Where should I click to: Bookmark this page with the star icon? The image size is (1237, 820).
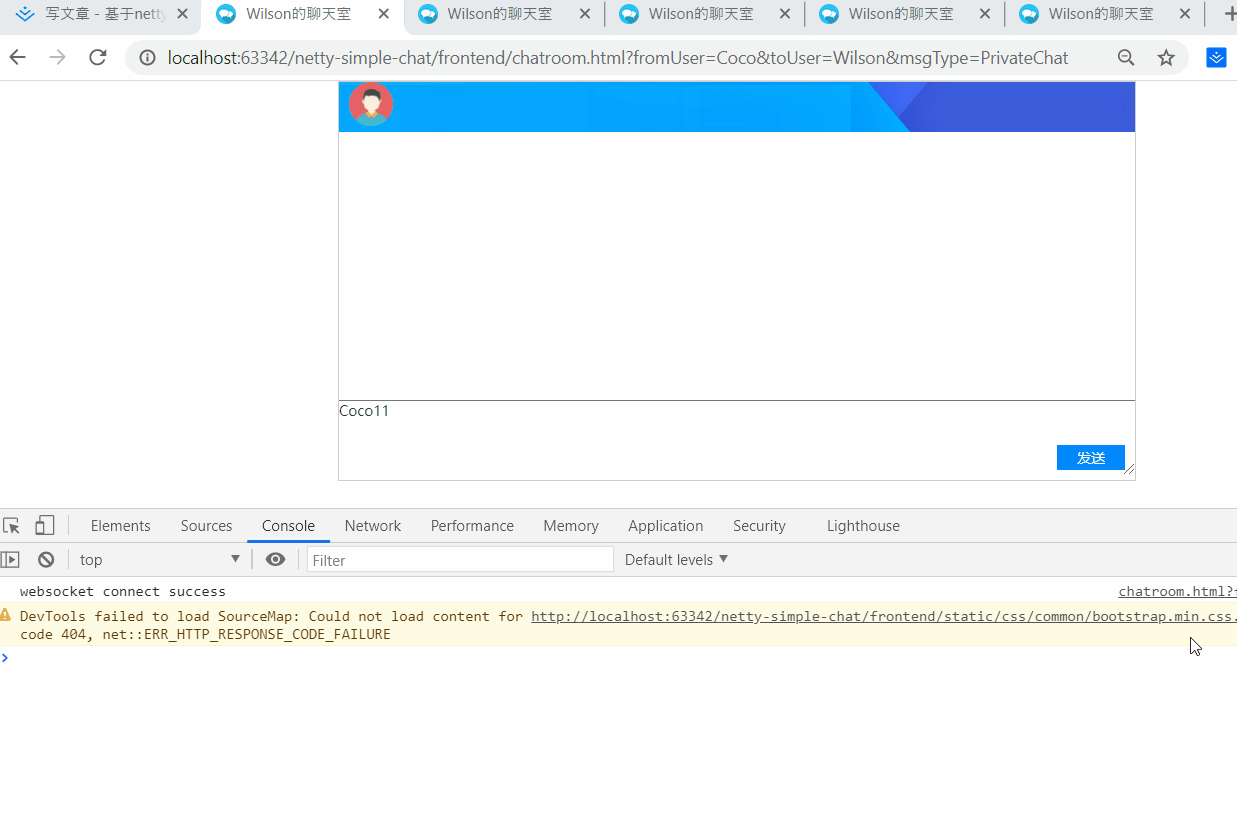click(x=1166, y=58)
